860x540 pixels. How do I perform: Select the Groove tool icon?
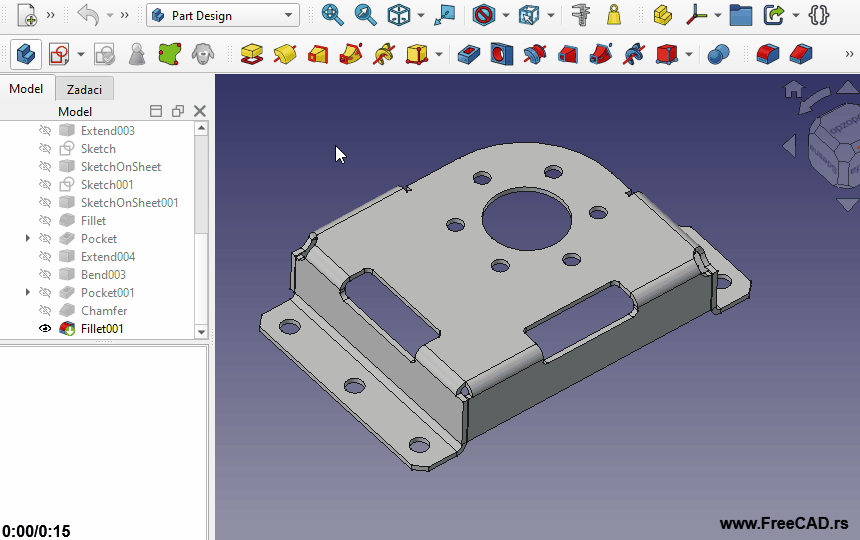point(535,54)
